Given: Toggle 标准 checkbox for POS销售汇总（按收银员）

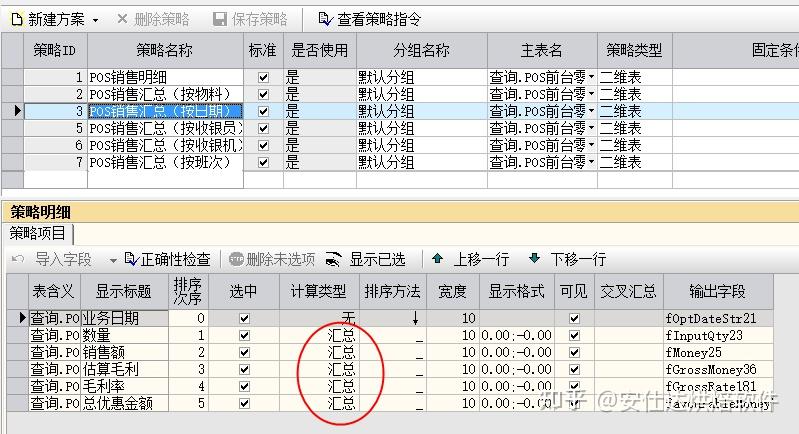Looking at the screenshot, I should [263, 128].
